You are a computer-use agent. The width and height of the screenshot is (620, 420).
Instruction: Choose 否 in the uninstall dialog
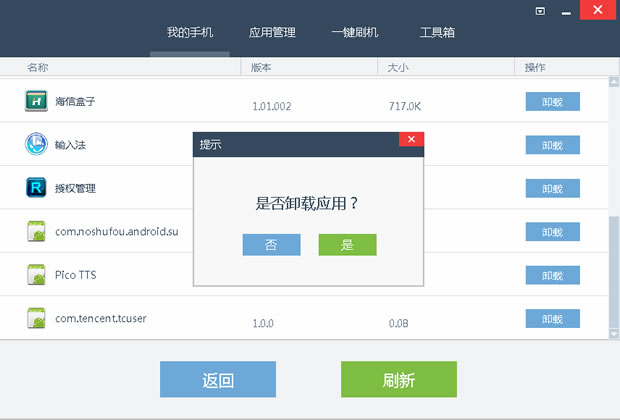click(x=271, y=245)
